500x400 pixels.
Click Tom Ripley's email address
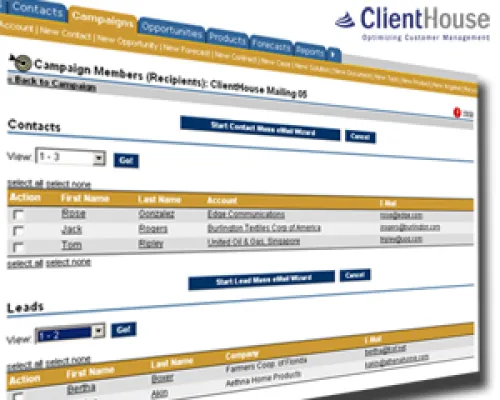point(401,239)
